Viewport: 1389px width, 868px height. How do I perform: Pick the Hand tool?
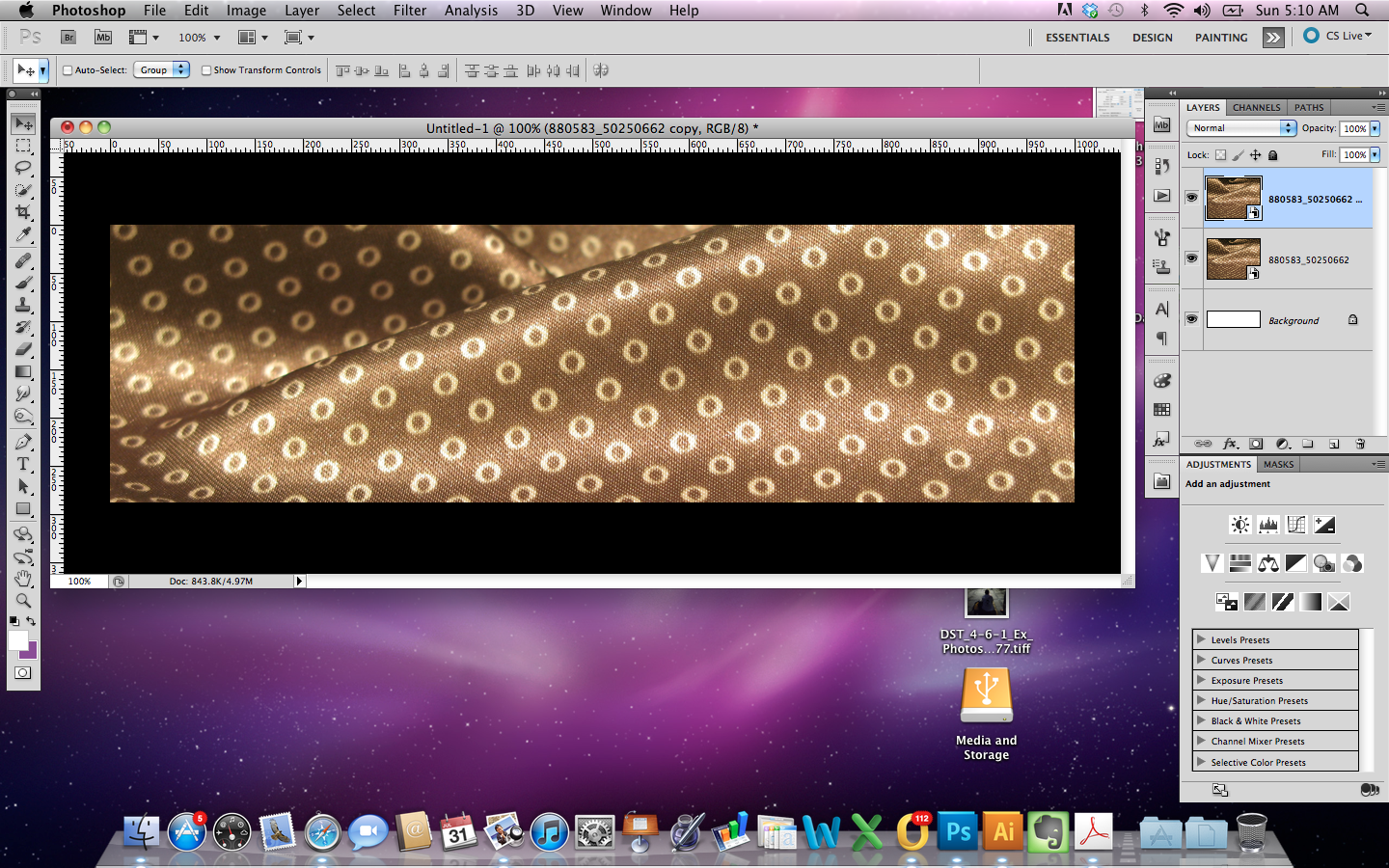pos(23,578)
